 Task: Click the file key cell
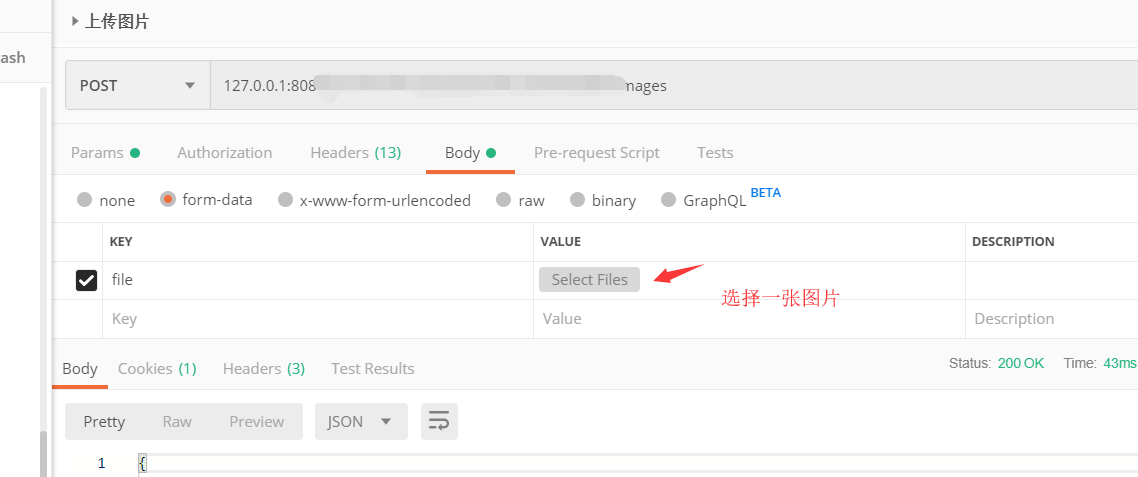[318, 280]
